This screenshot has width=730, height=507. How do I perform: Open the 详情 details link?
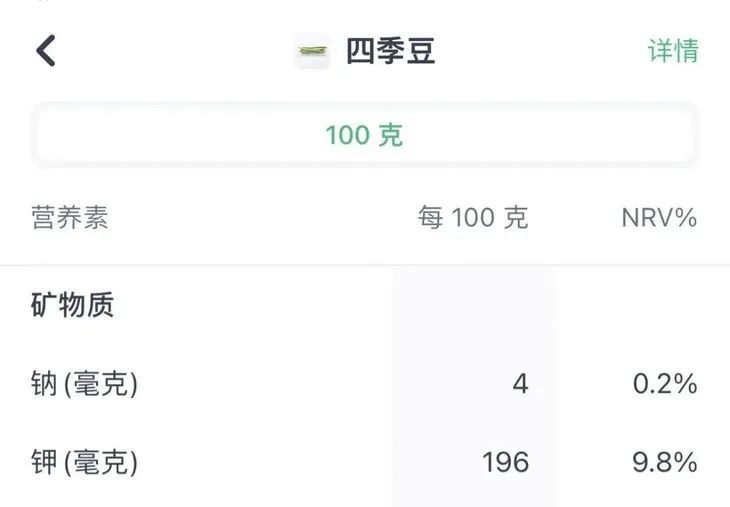[x=673, y=51]
